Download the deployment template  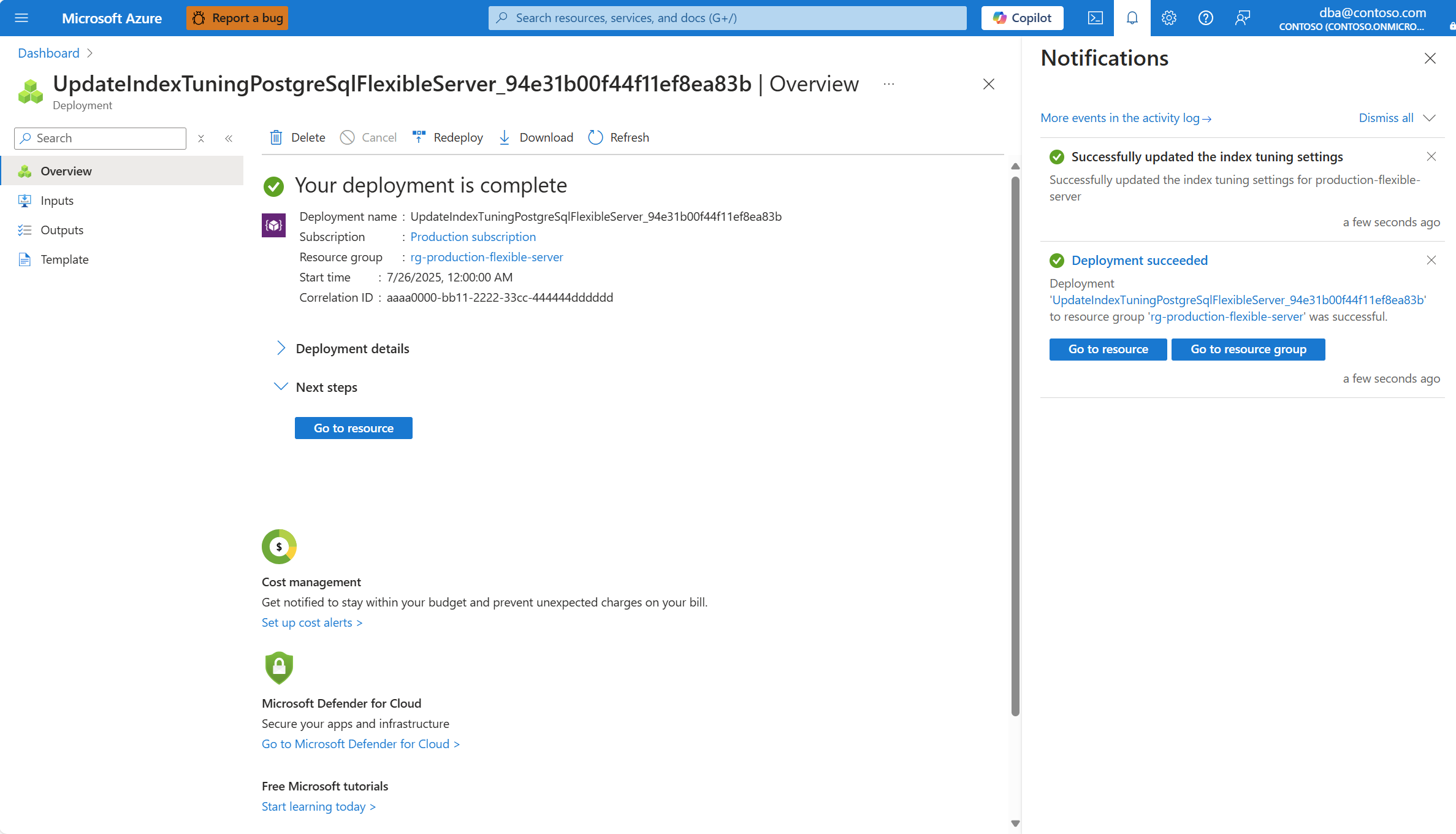[536, 137]
